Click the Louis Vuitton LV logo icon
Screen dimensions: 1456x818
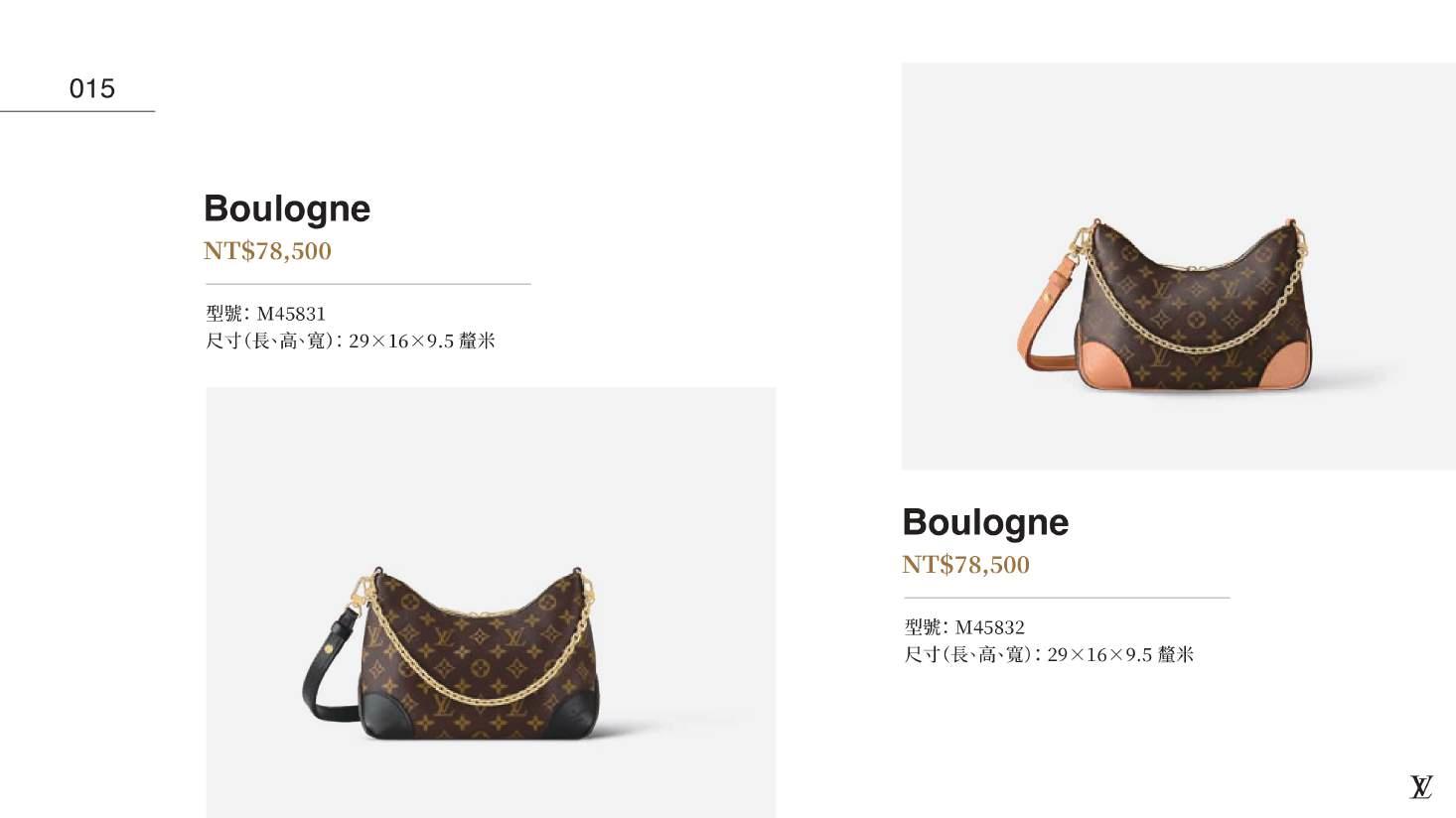click(x=1421, y=787)
